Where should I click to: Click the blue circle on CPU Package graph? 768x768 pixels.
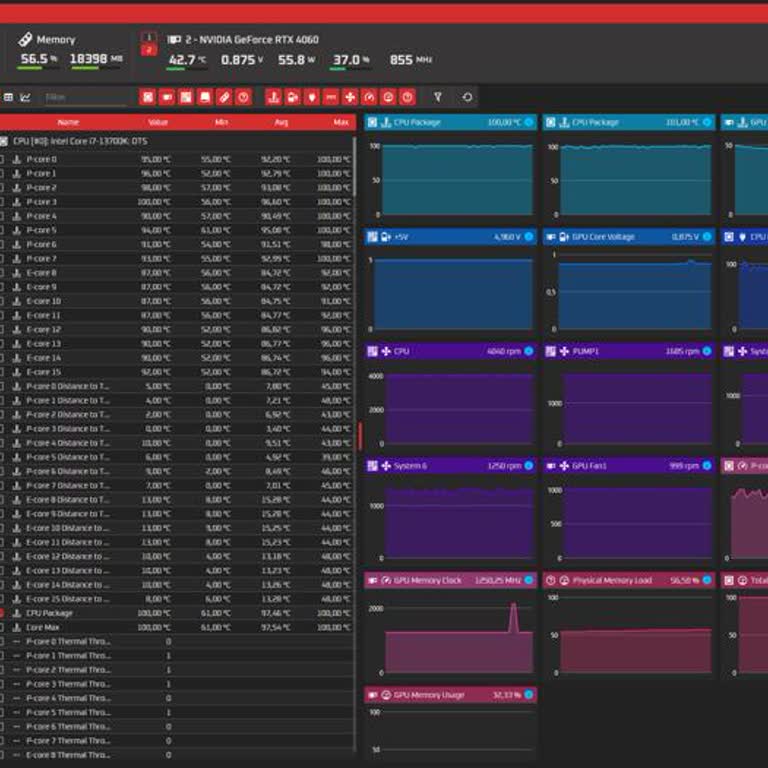[529, 123]
